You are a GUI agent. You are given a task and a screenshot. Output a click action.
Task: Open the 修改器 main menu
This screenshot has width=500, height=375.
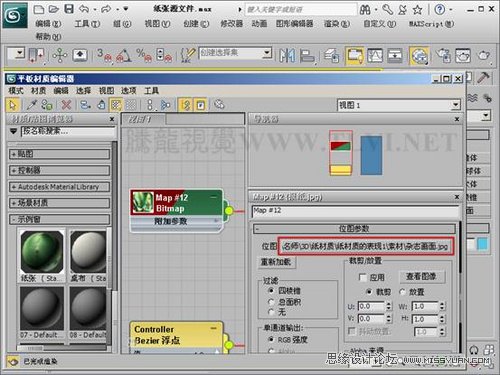point(231,24)
